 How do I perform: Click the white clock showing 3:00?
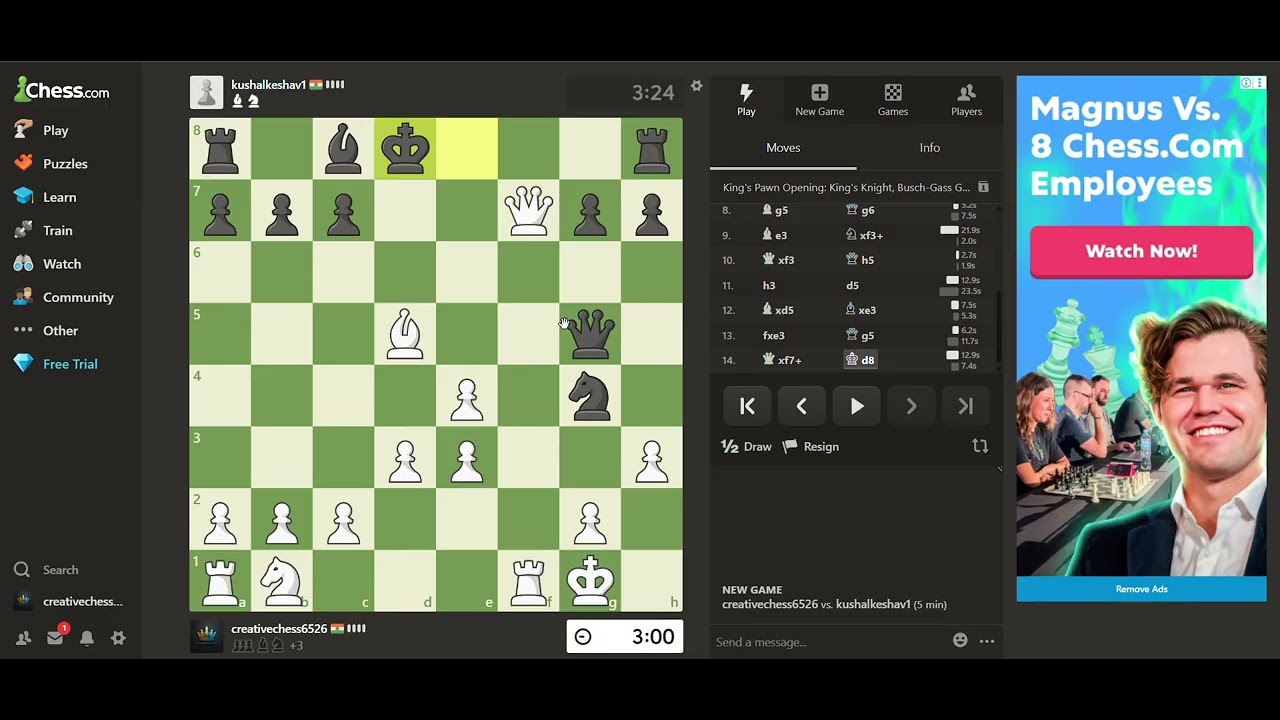click(x=625, y=636)
